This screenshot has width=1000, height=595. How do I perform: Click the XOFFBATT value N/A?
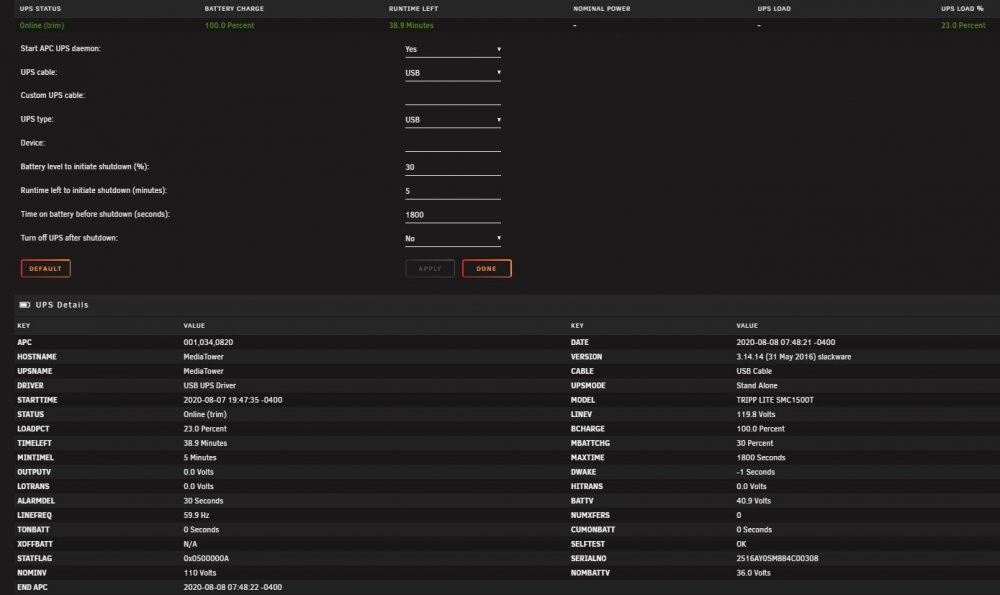coord(190,545)
